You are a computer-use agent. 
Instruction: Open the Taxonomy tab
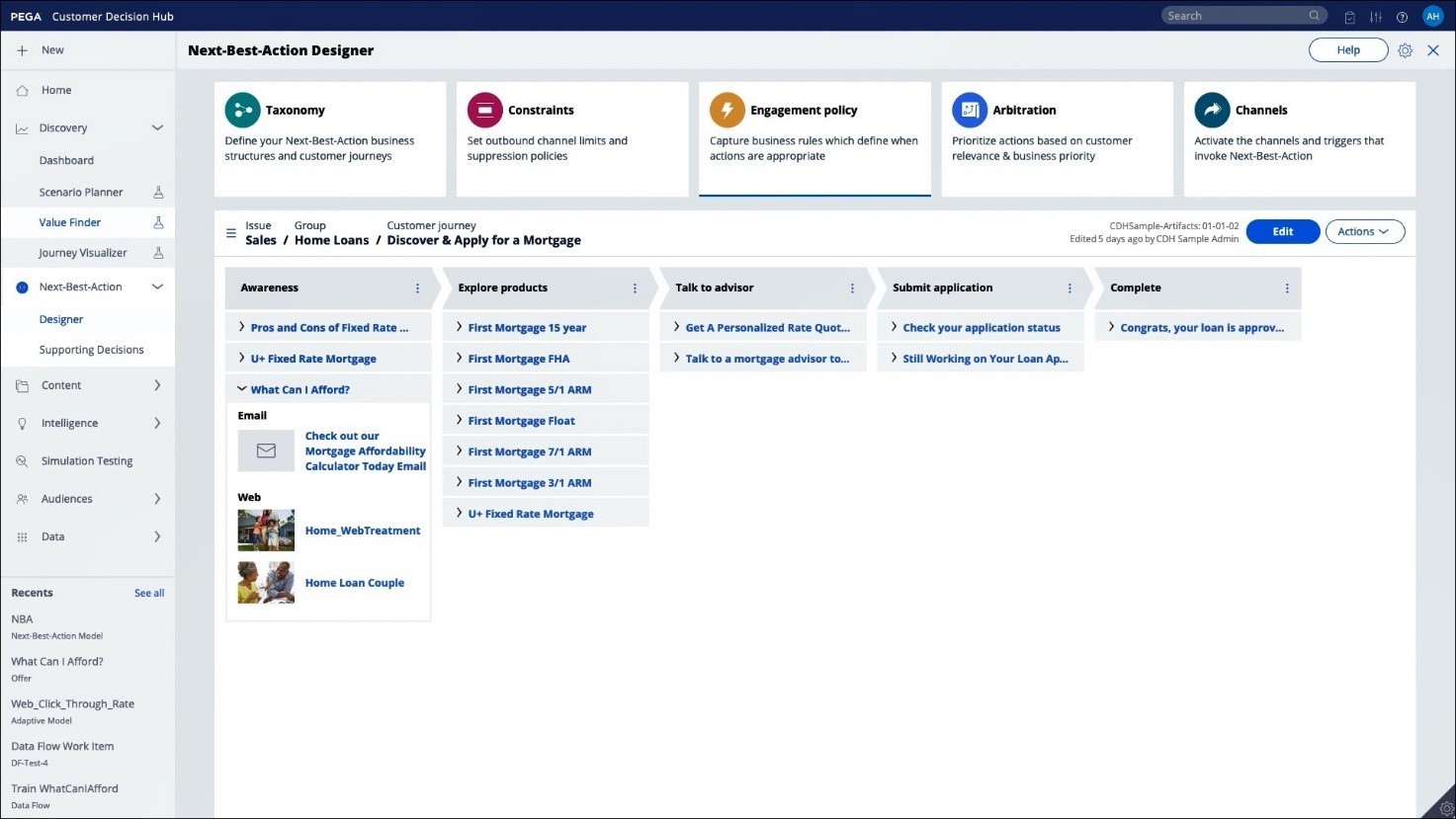330,139
